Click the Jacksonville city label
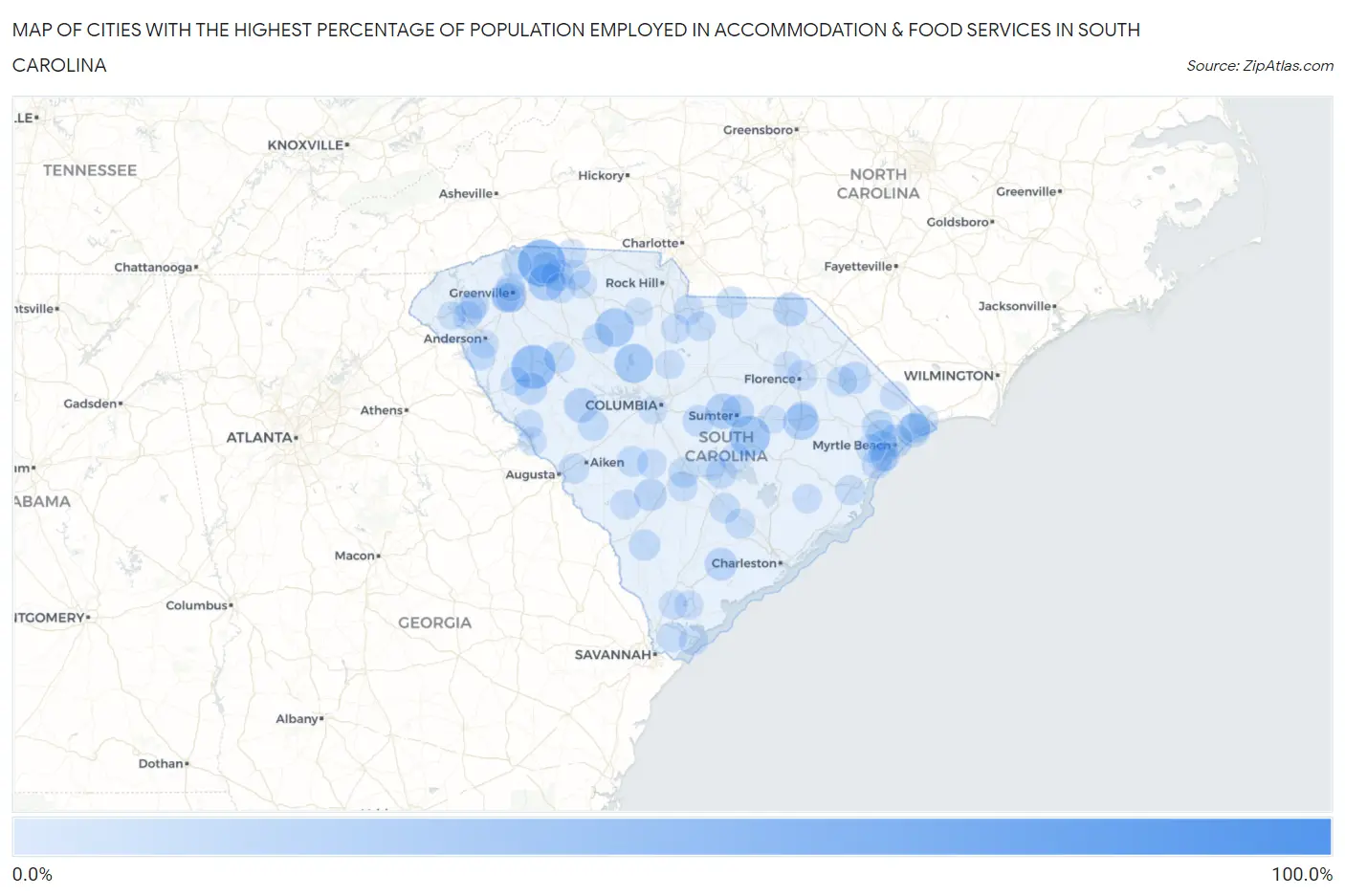This screenshot has width=1345, height=896. click(x=1017, y=306)
